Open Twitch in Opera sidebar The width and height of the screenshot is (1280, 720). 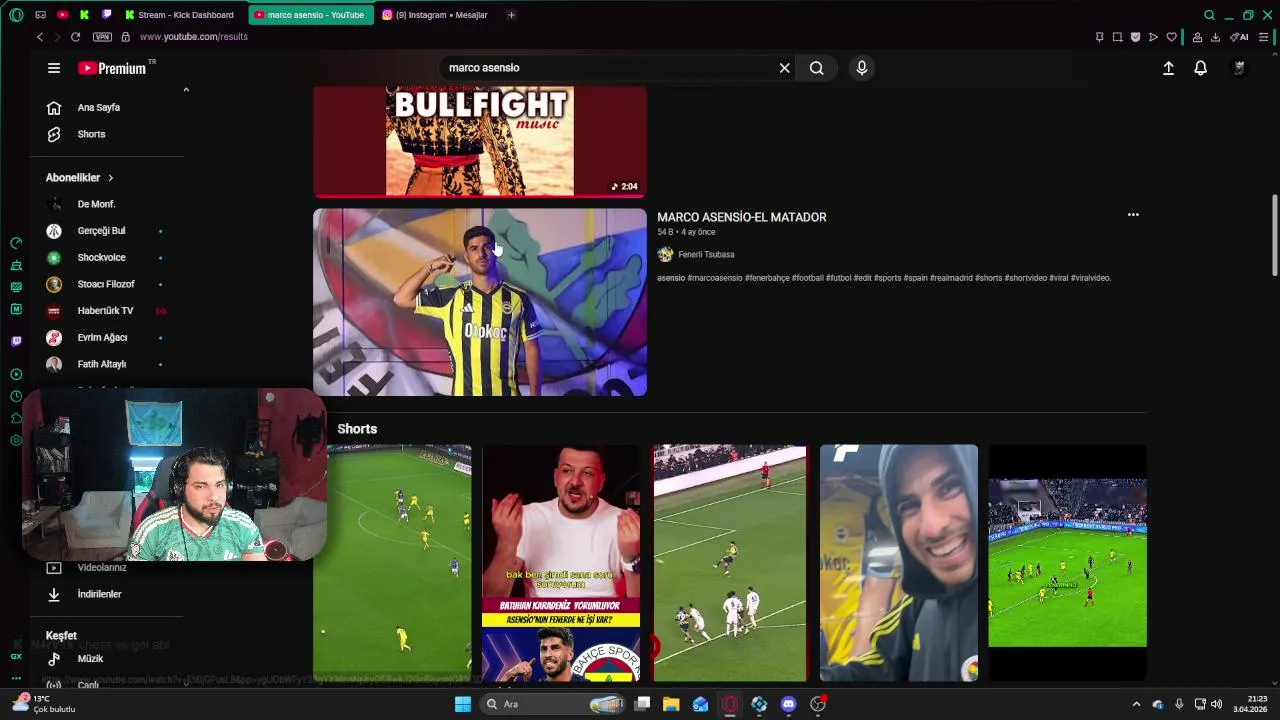tap(16, 341)
